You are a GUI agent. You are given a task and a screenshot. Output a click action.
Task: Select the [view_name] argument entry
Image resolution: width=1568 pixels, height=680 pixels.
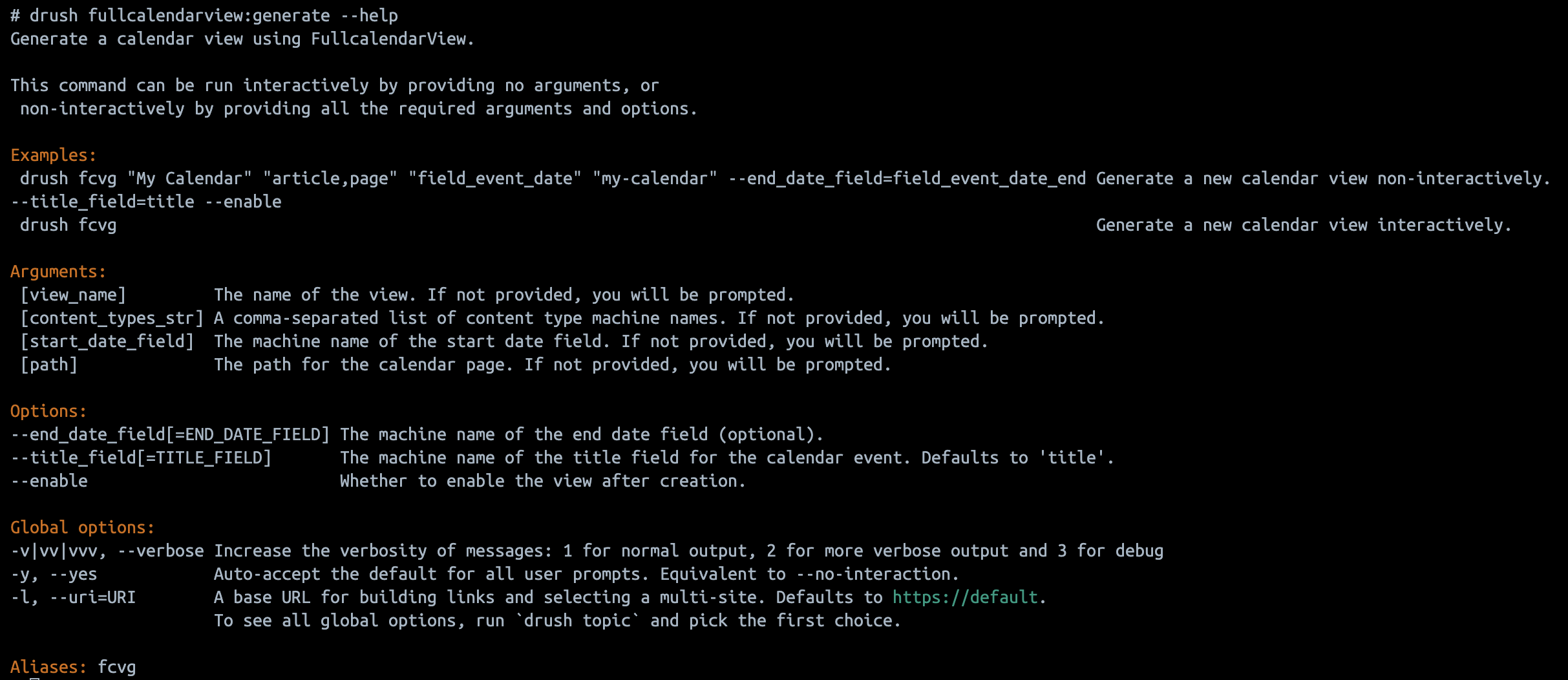pyautogui.click(x=73, y=295)
